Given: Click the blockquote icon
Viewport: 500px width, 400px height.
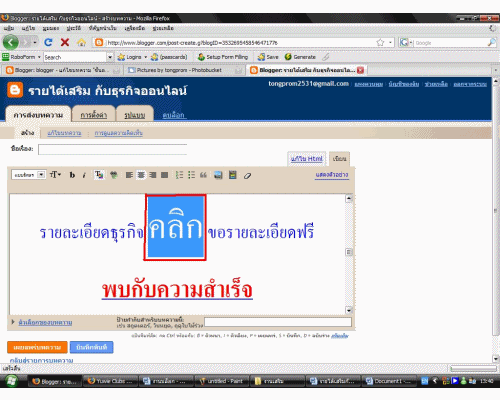Looking at the screenshot, I should click(203, 175).
